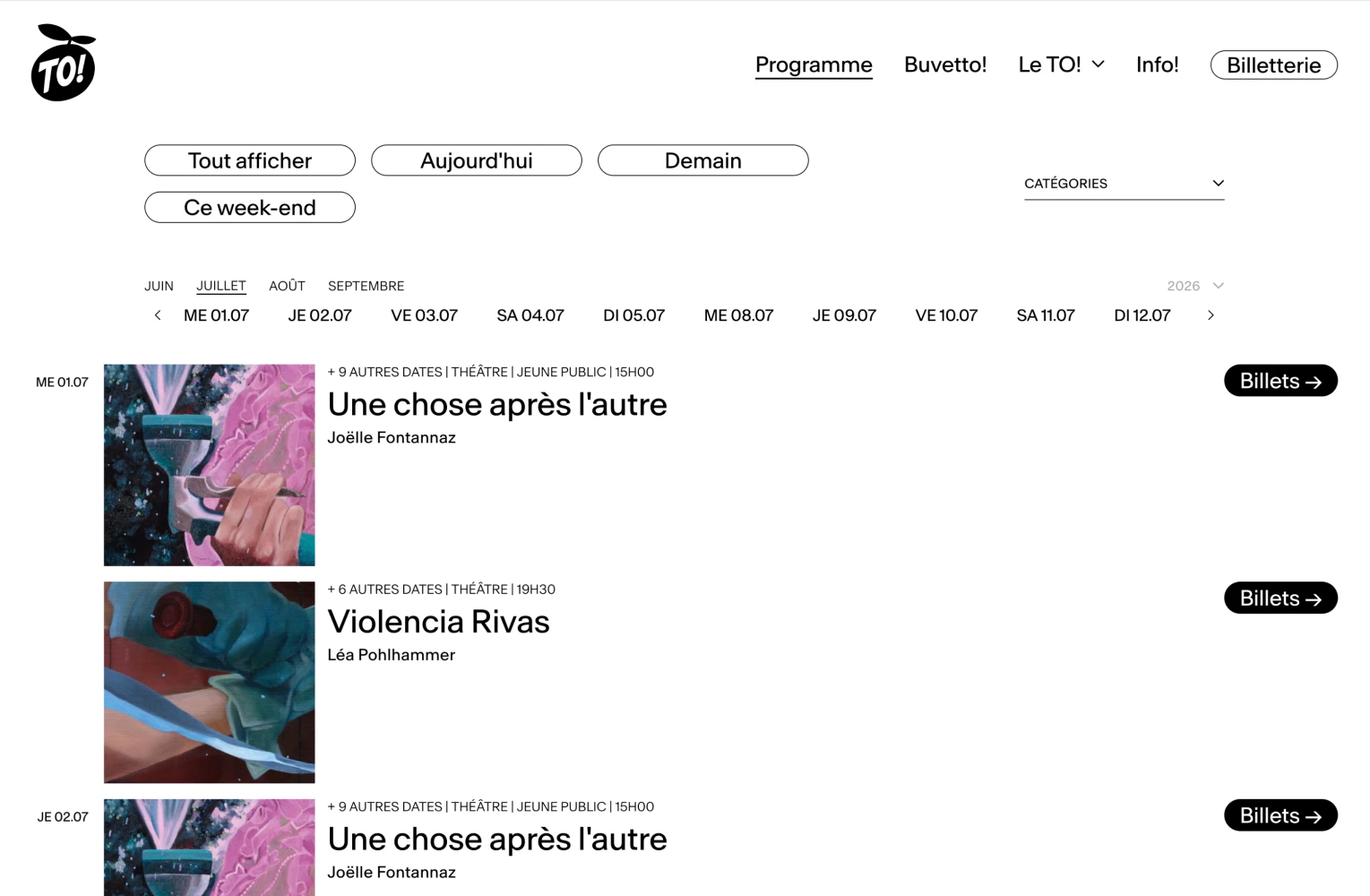Image resolution: width=1370 pixels, height=896 pixels.
Task: Click Léa Pohlhammer author name
Action: (391, 655)
